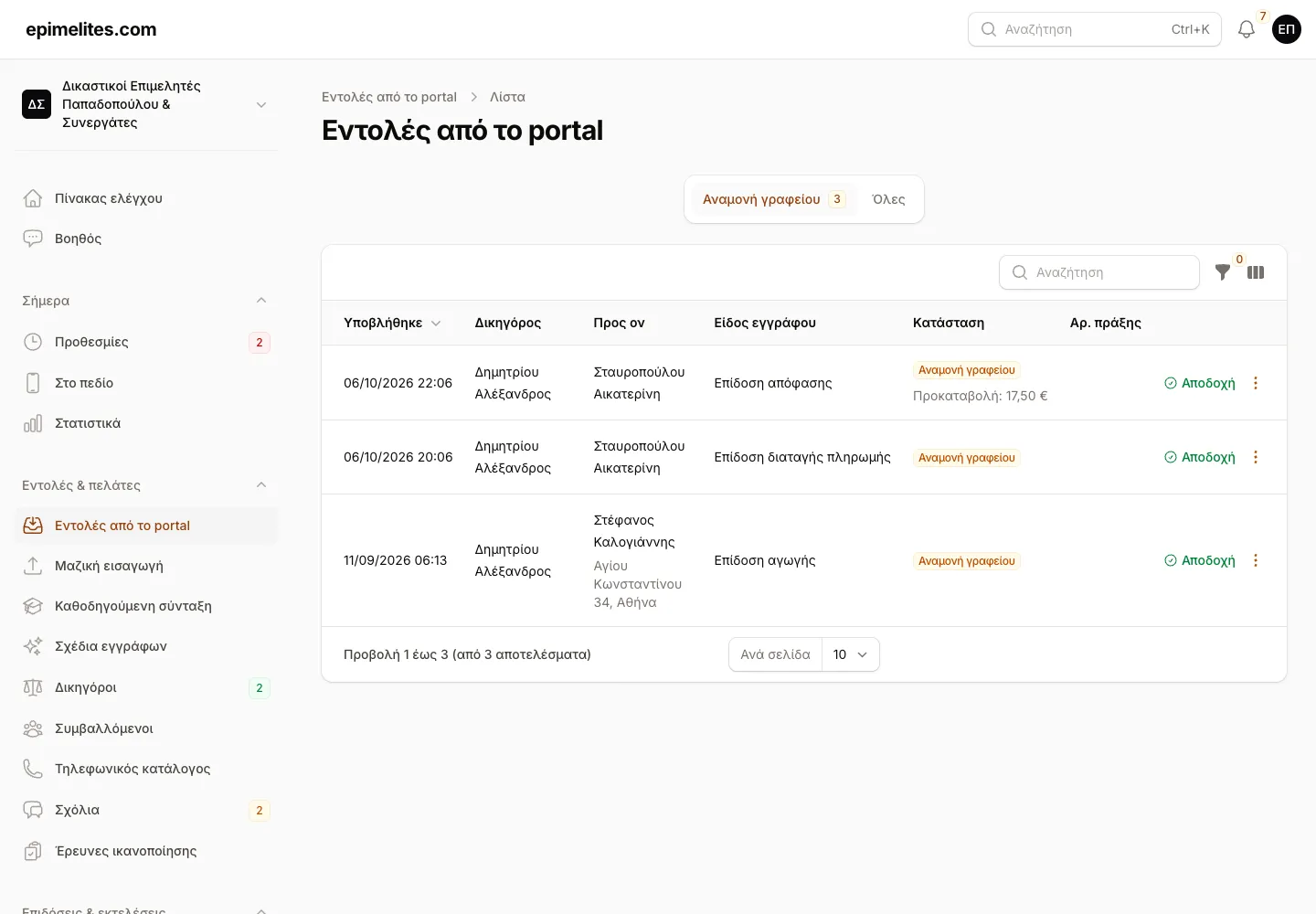The image size is (1316, 914).
Task: Open row actions menu for Επίδοση διαταγής πληρωμής
Action: (1256, 457)
